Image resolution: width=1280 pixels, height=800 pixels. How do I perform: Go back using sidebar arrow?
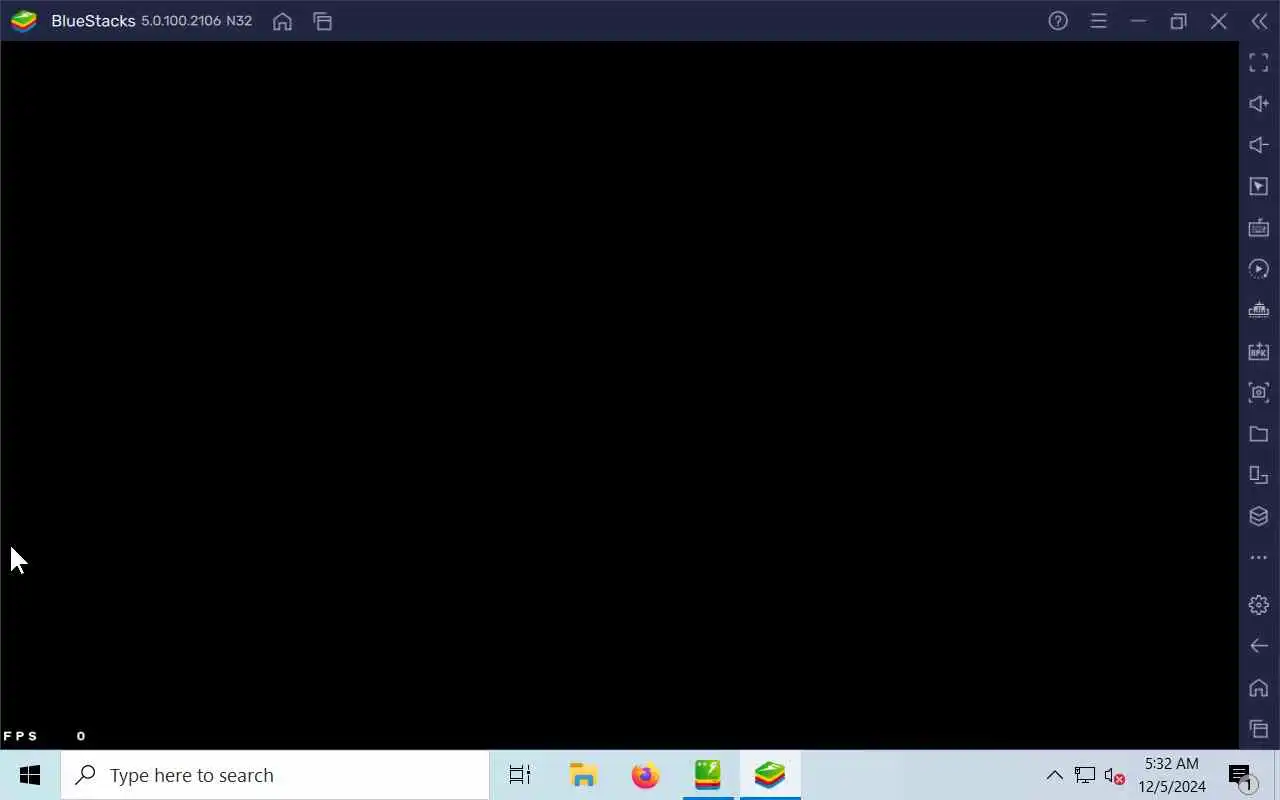click(1259, 646)
